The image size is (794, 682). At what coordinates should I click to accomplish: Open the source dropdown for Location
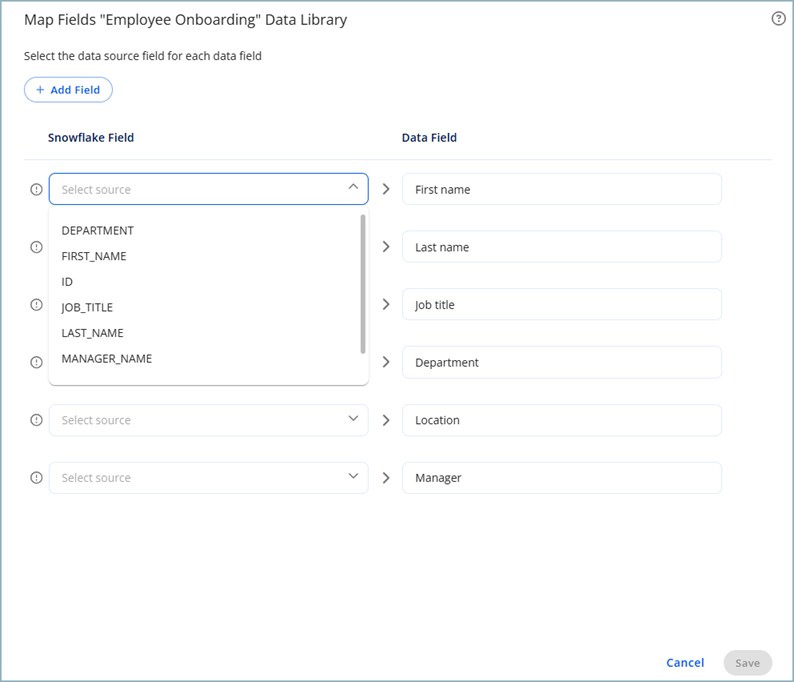point(208,420)
